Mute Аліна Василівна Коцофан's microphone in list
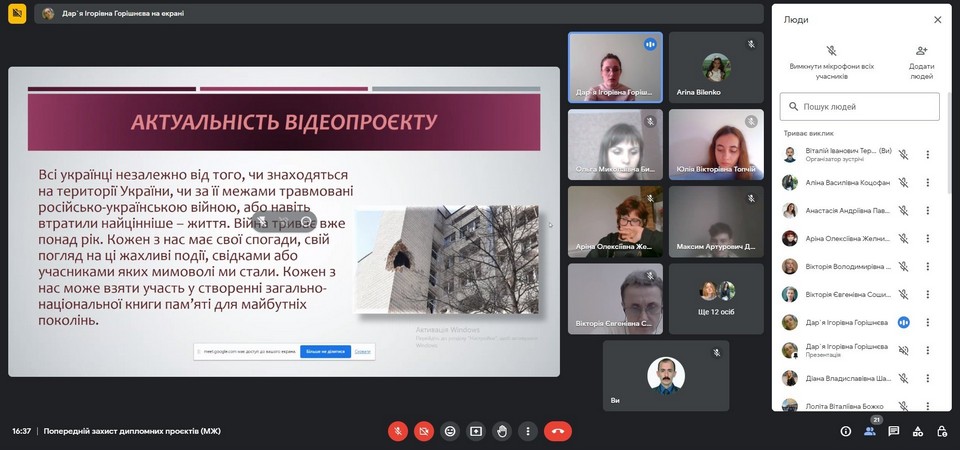The image size is (960, 450). tap(903, 183)
